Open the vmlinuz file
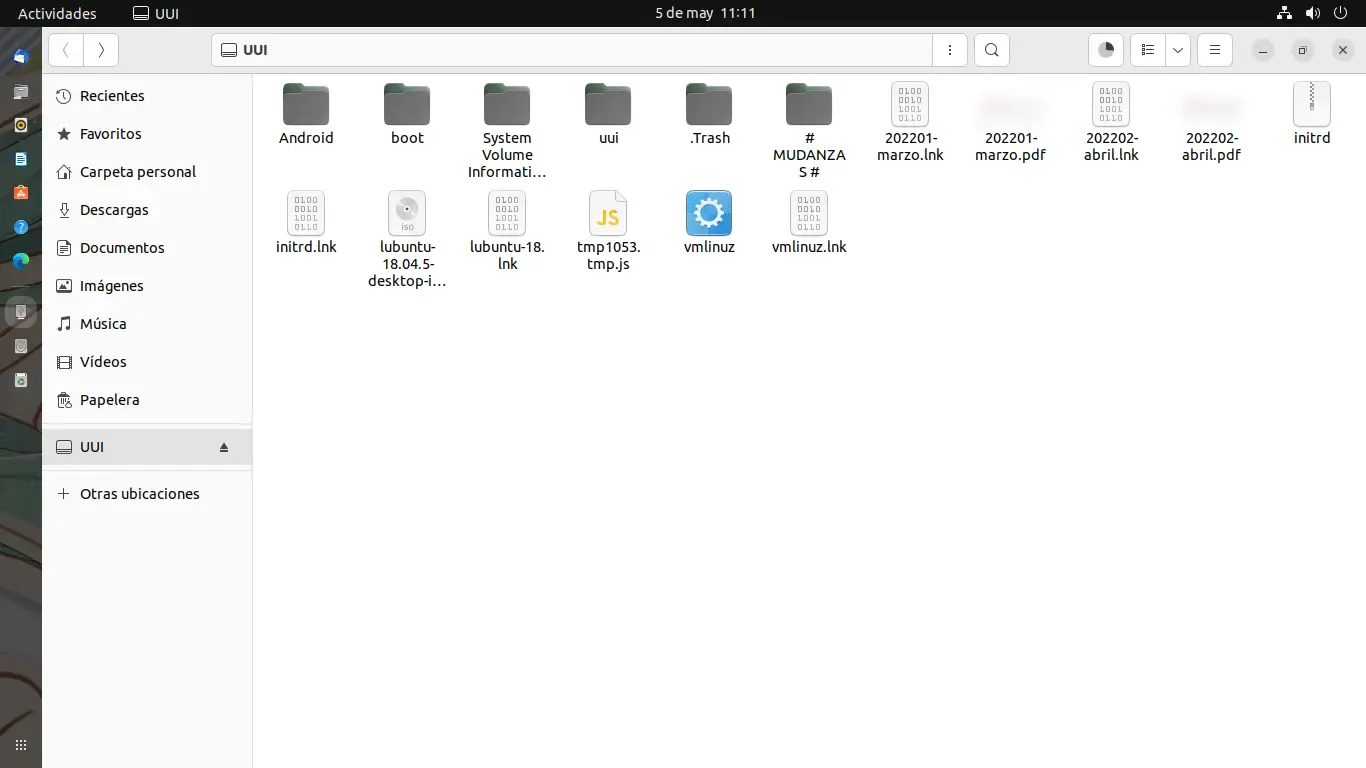Image resolution: width=1366 pixels, height=768 pixels. (x=709, y=213)
